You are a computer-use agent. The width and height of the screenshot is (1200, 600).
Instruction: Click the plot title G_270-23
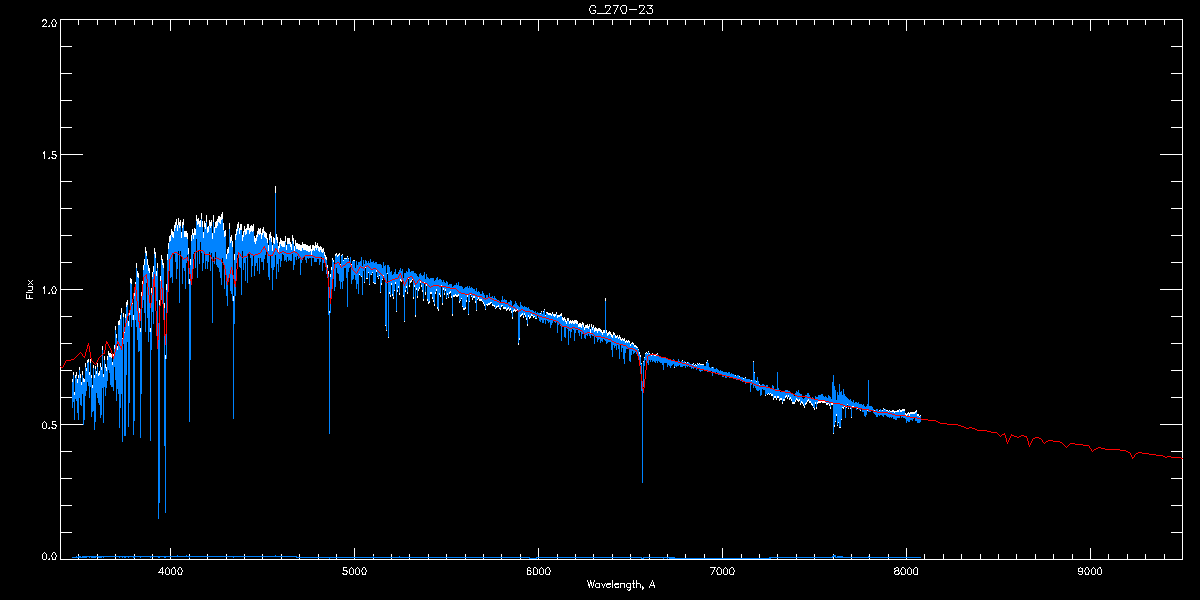pyautogui.click(x=620, y=9)
